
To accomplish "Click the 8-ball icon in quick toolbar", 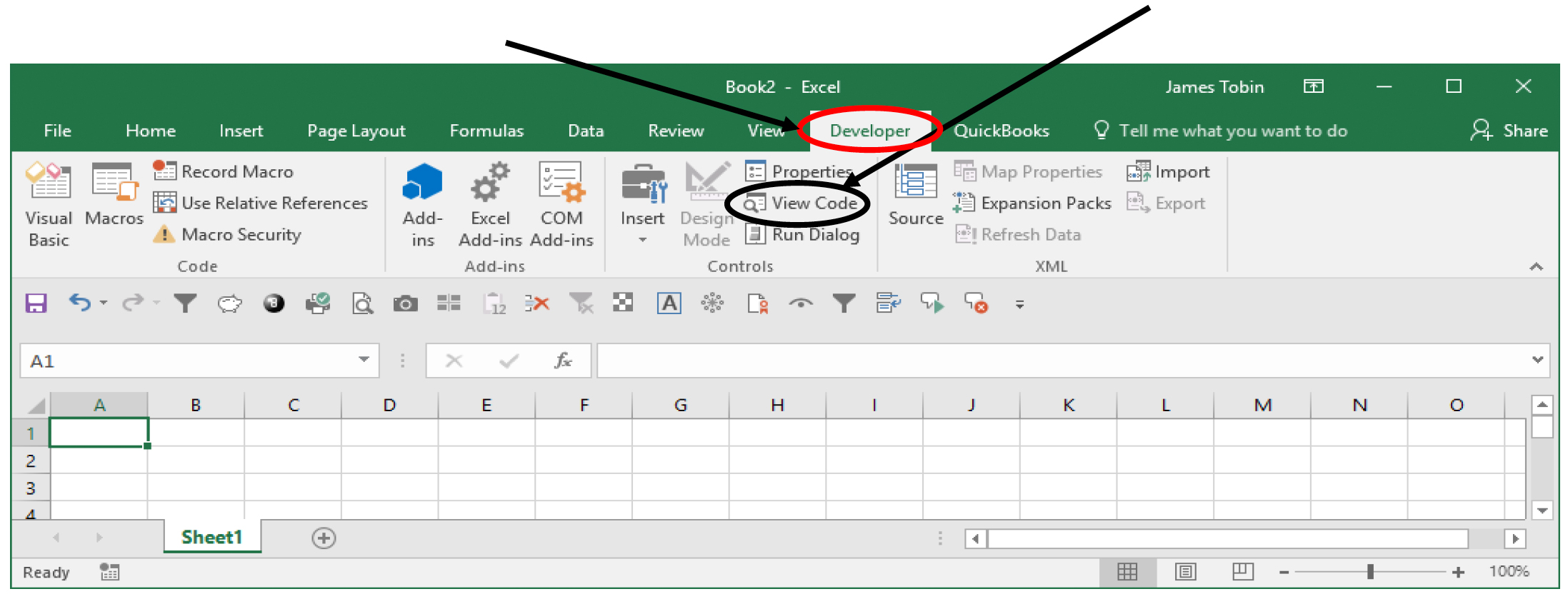I will coord(274,303).
